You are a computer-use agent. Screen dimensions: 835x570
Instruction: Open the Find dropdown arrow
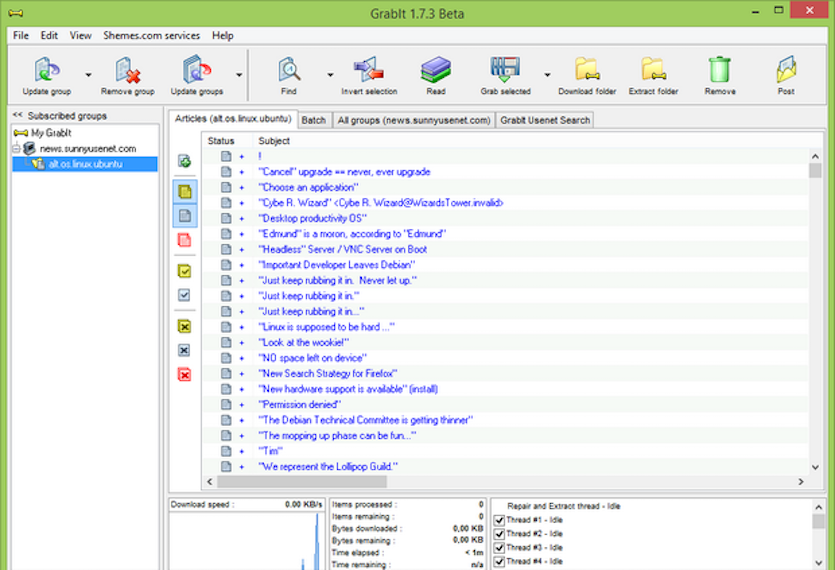point(330,75)
